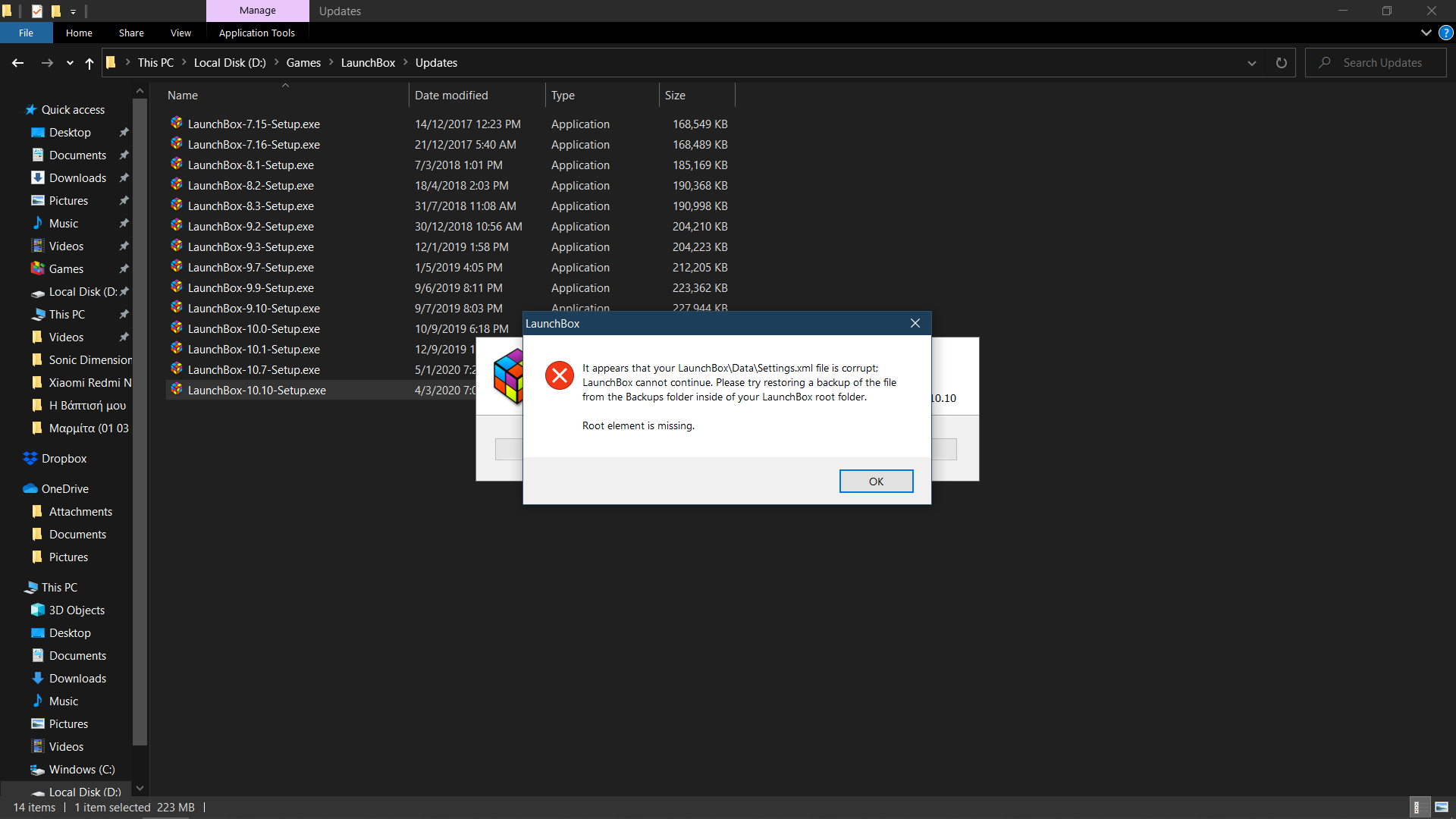Image resolution: width=1456 pixels, height=819 pixels.
Task: Open Attachments under OneDrive
Action: point(80,512)
